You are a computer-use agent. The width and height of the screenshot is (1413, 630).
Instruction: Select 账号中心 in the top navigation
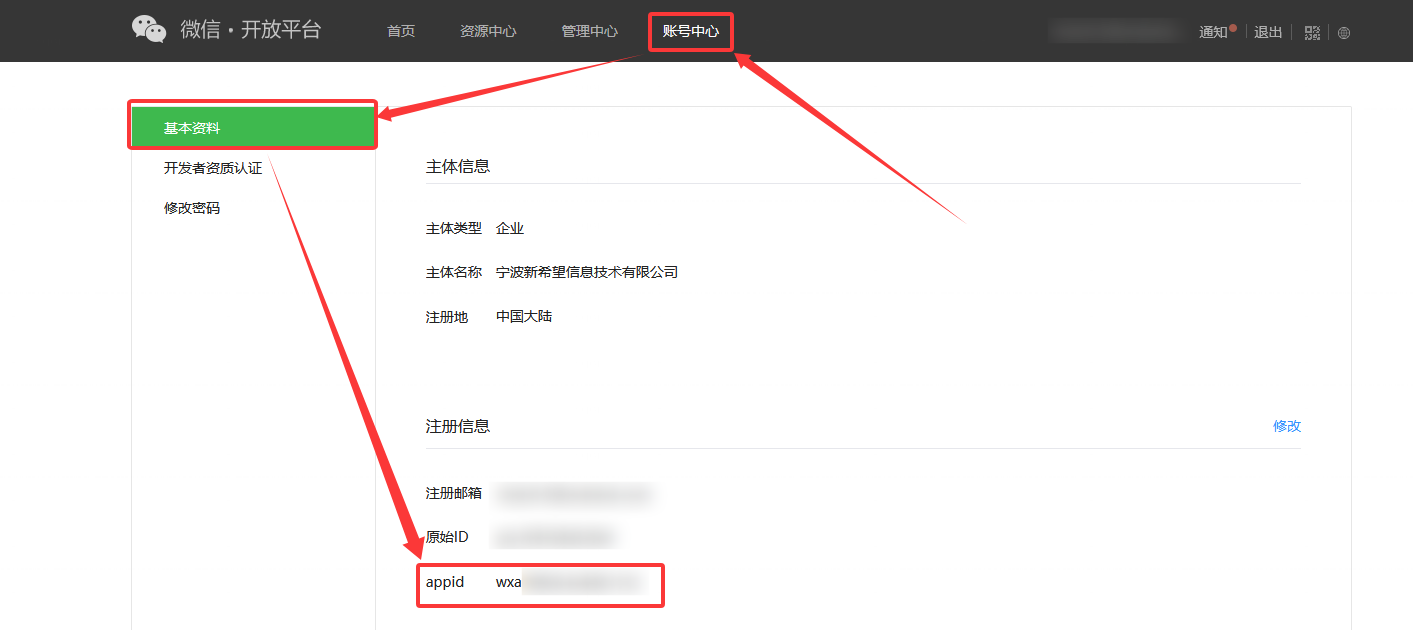[x=691, y=31]
